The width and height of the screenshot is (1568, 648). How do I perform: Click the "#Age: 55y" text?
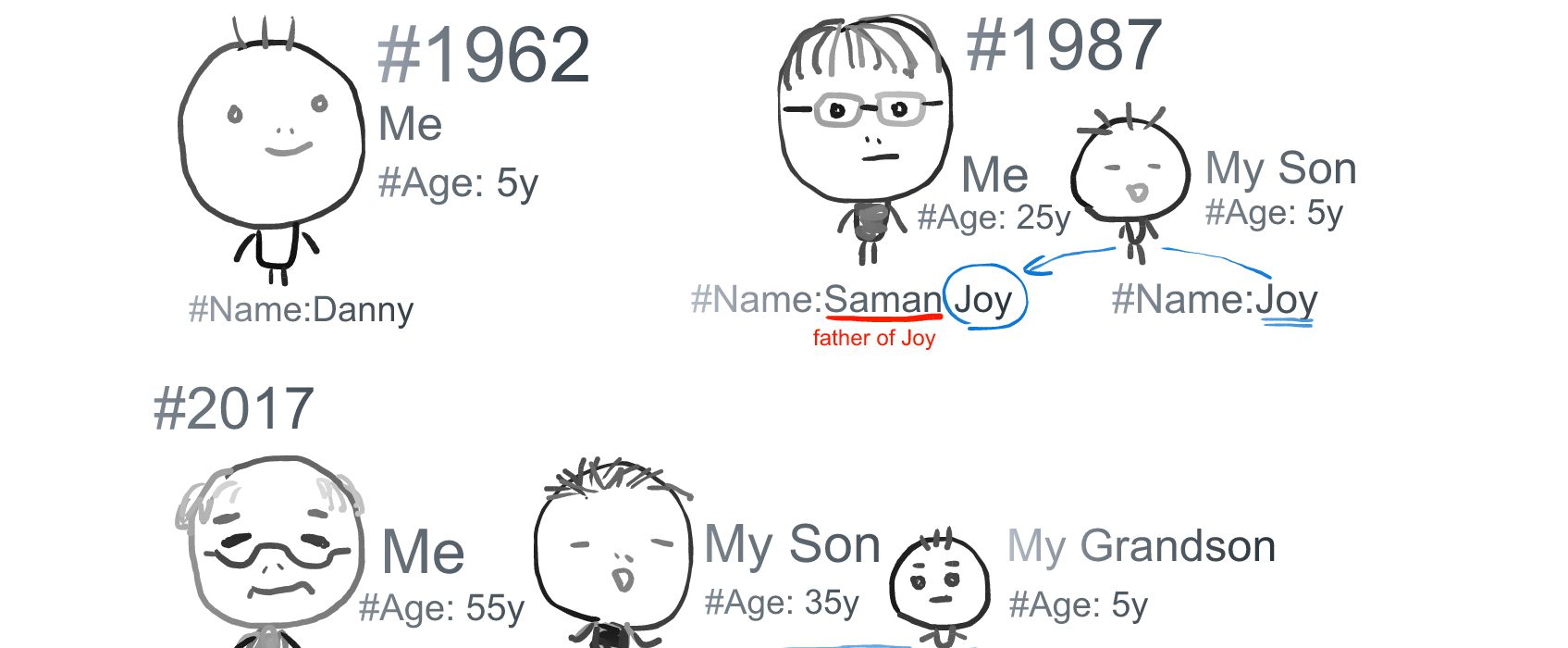(441, 608)
